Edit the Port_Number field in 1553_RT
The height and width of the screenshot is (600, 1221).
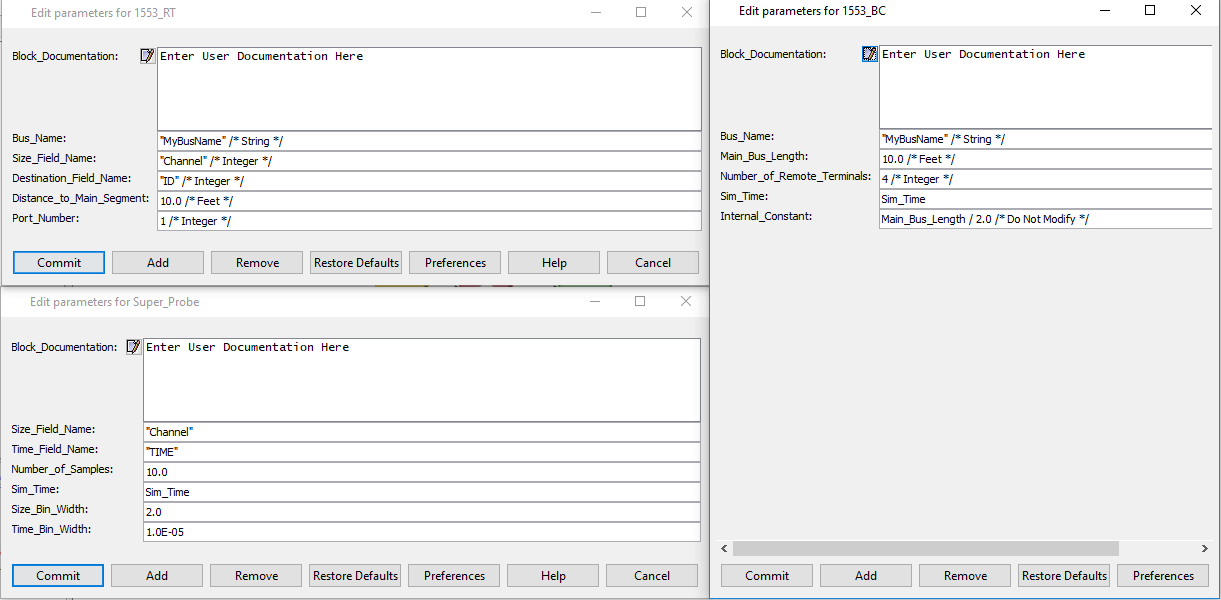click(x=429, y=221)
